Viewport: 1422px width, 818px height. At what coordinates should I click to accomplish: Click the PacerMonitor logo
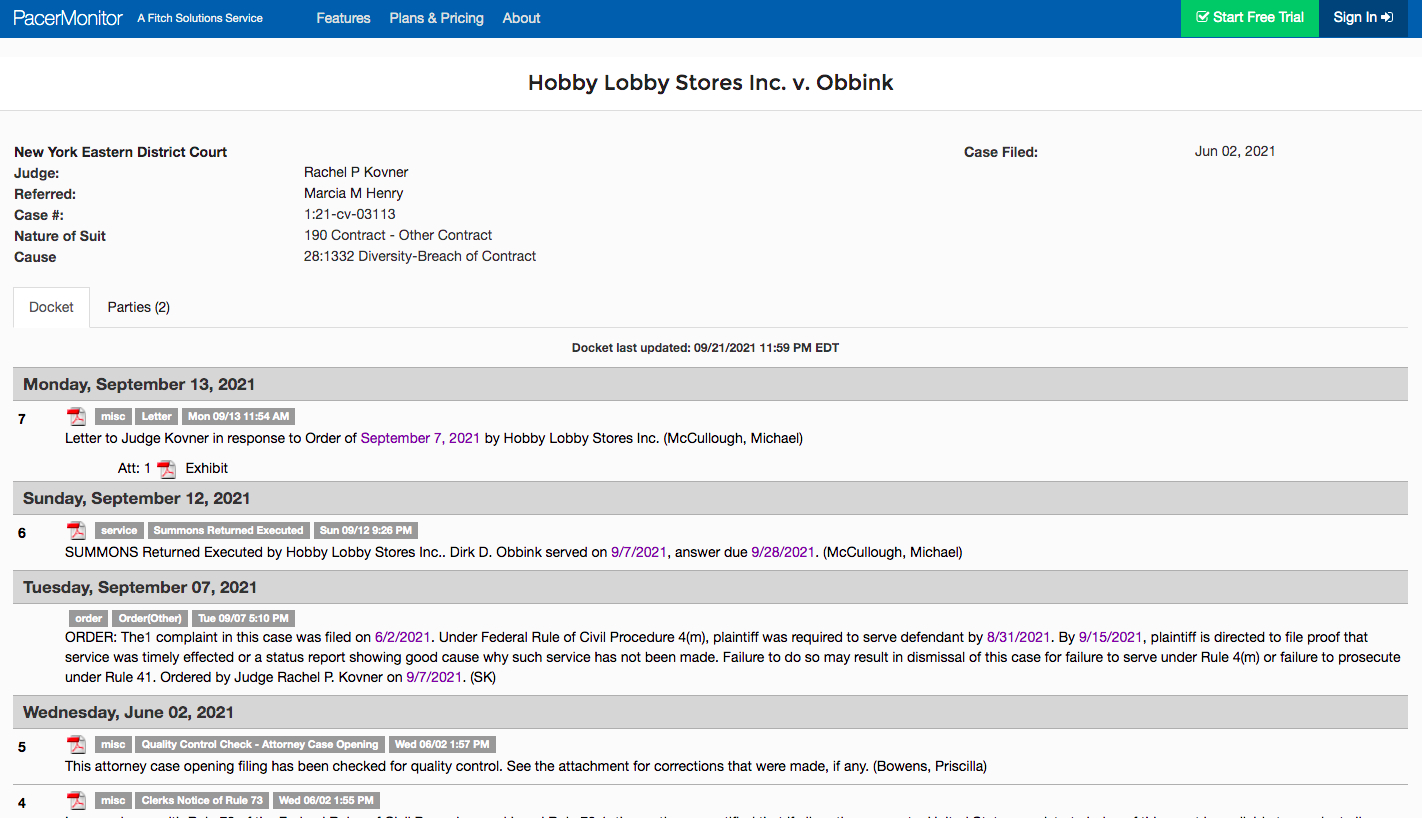(68, 18)
